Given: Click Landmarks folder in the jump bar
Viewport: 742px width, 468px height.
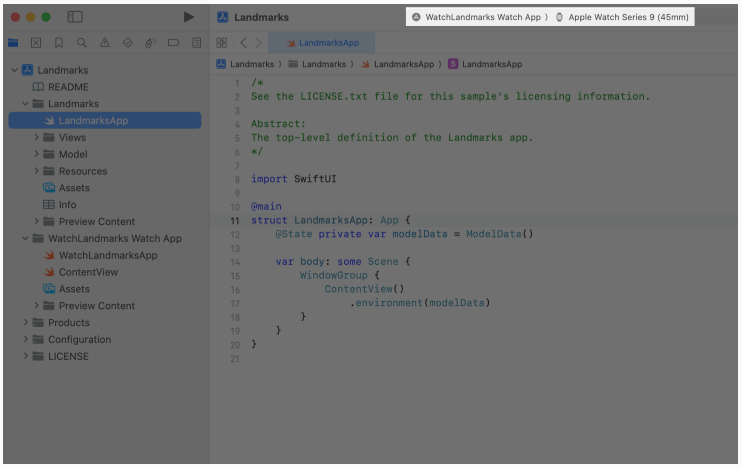Looking at the screenshot, I should [318, 64].
